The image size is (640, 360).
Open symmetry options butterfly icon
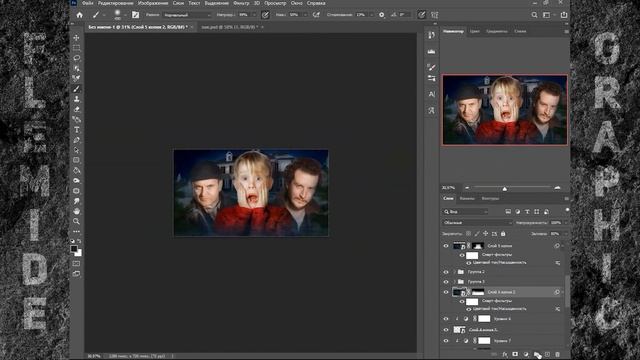coord(434,15)
